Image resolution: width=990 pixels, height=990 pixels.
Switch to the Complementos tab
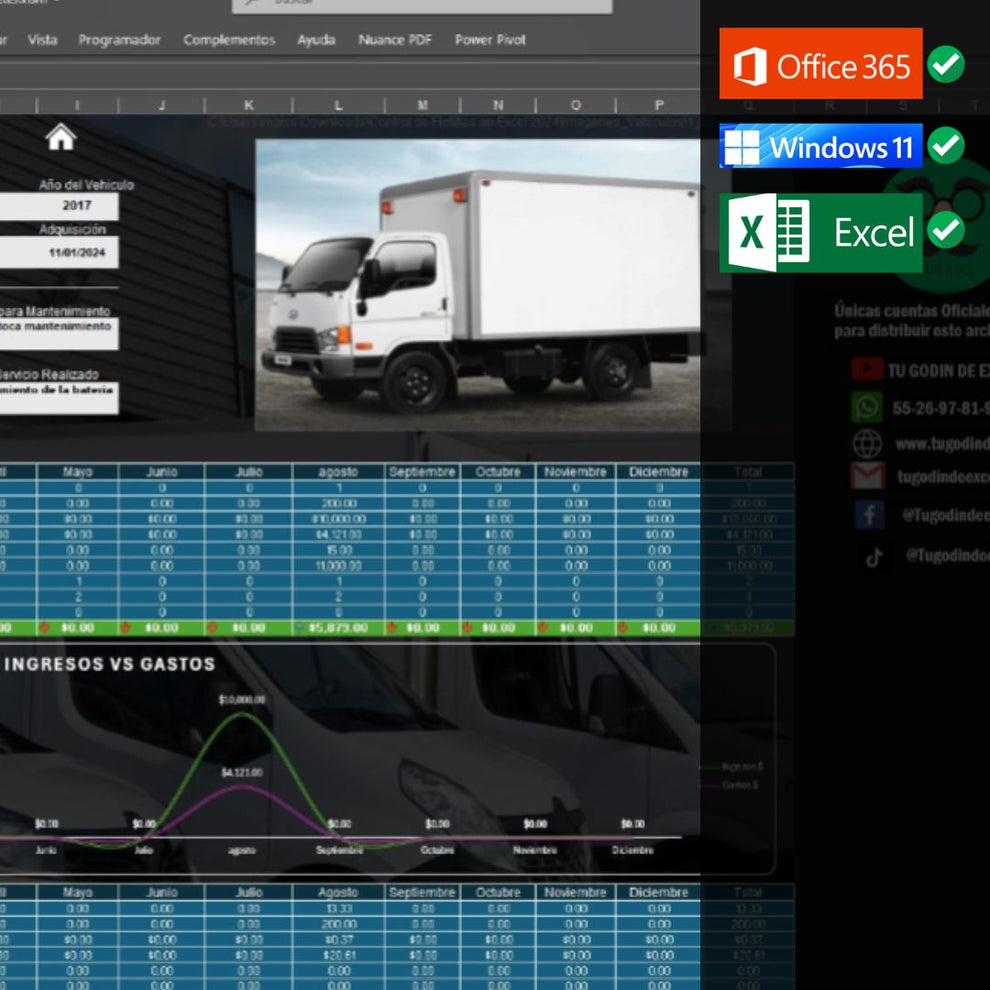(x=229, y=40)
